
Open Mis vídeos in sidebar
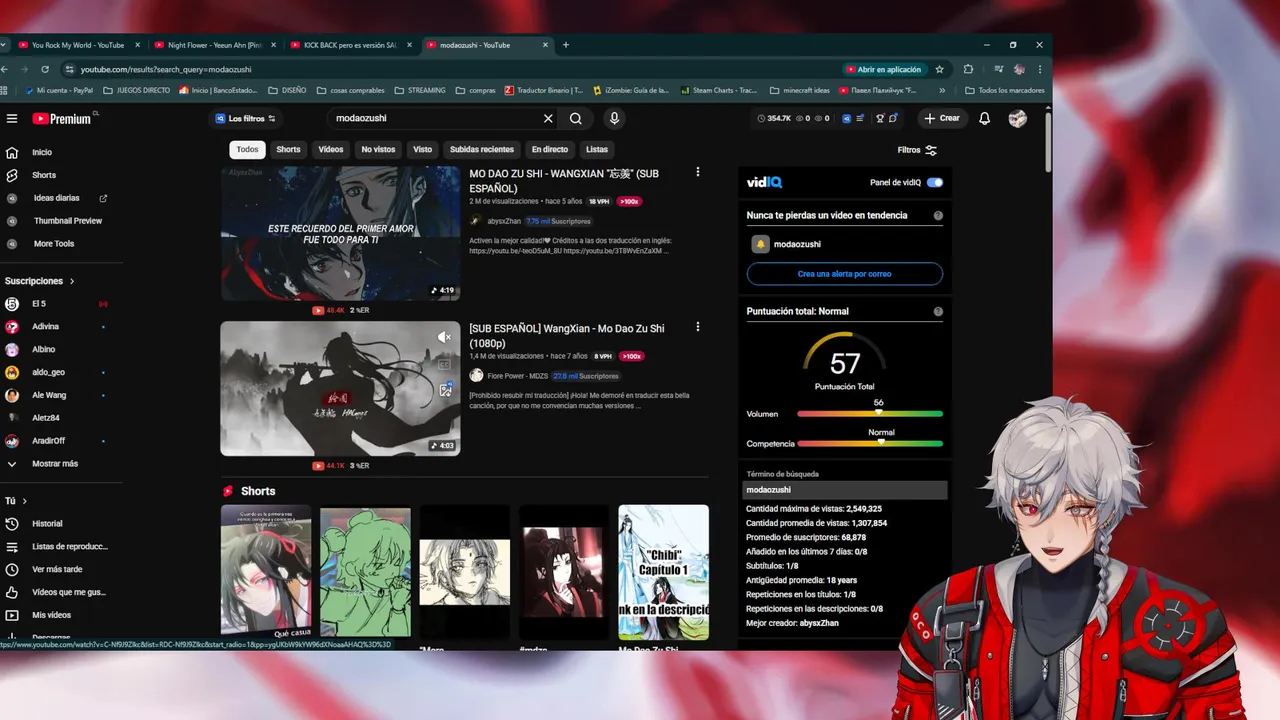coord(51,615)
